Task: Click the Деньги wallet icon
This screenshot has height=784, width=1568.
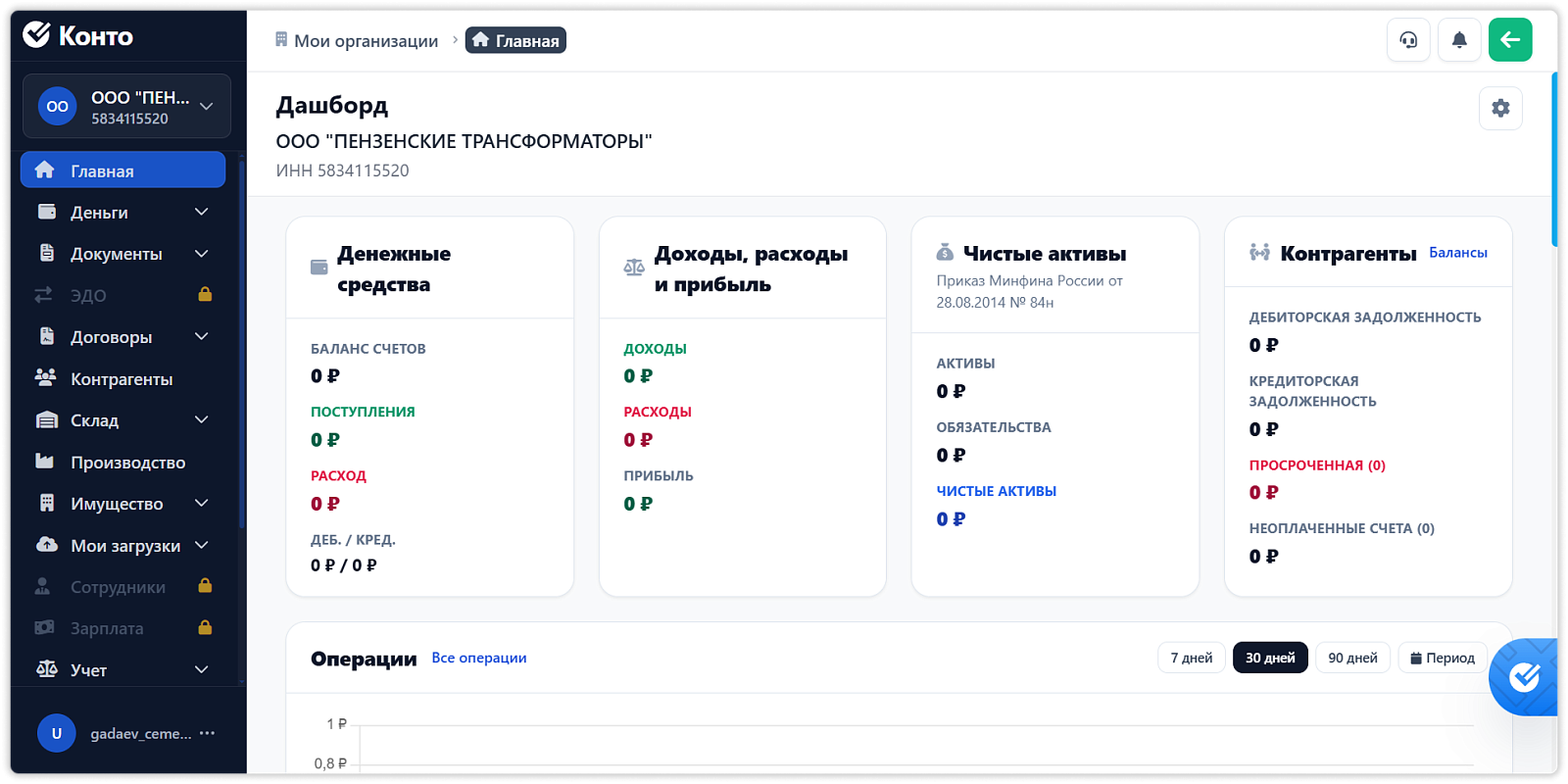Action: [46, 212]
